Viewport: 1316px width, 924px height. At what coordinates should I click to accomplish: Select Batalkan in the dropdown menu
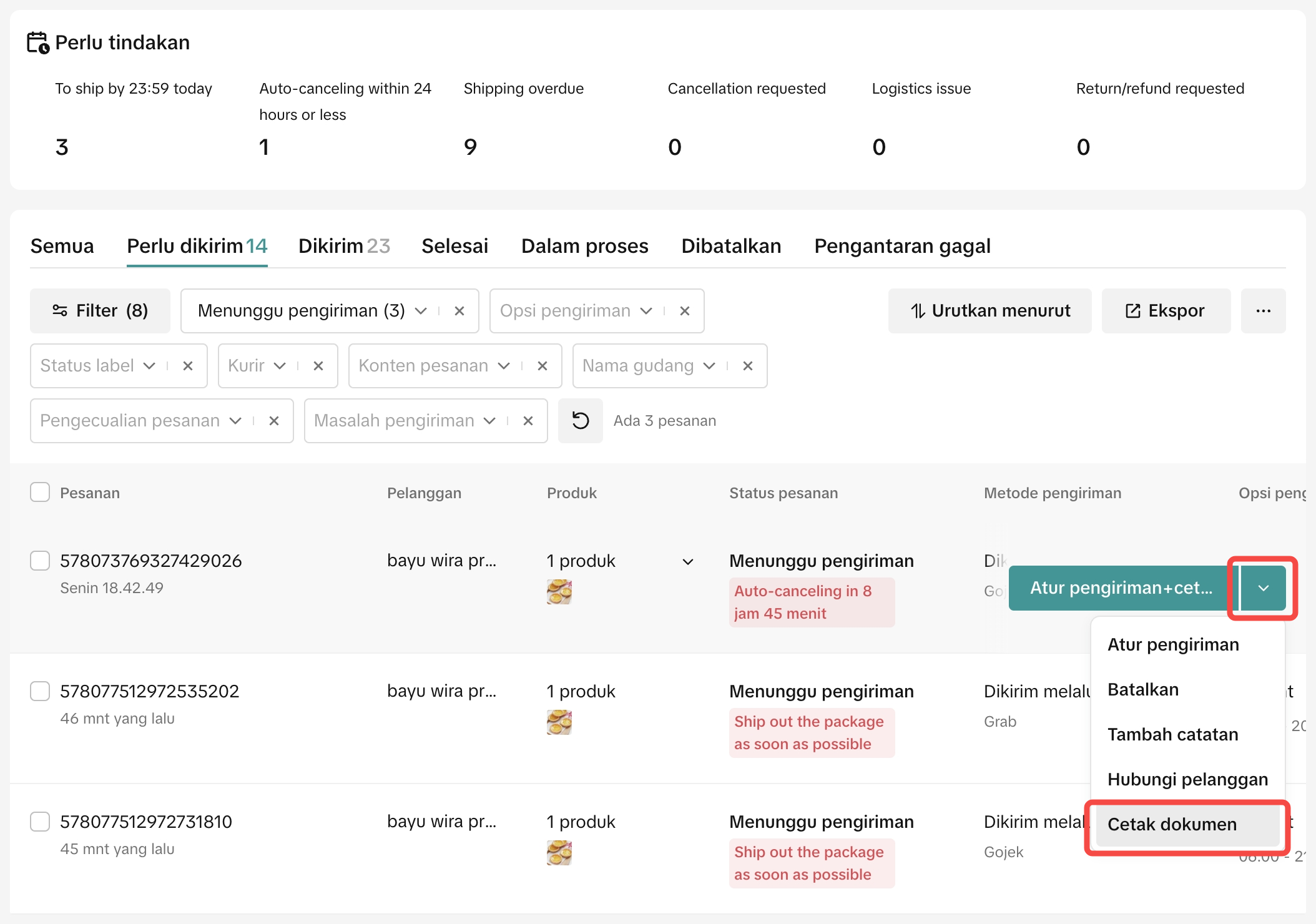pos(1143,689)
